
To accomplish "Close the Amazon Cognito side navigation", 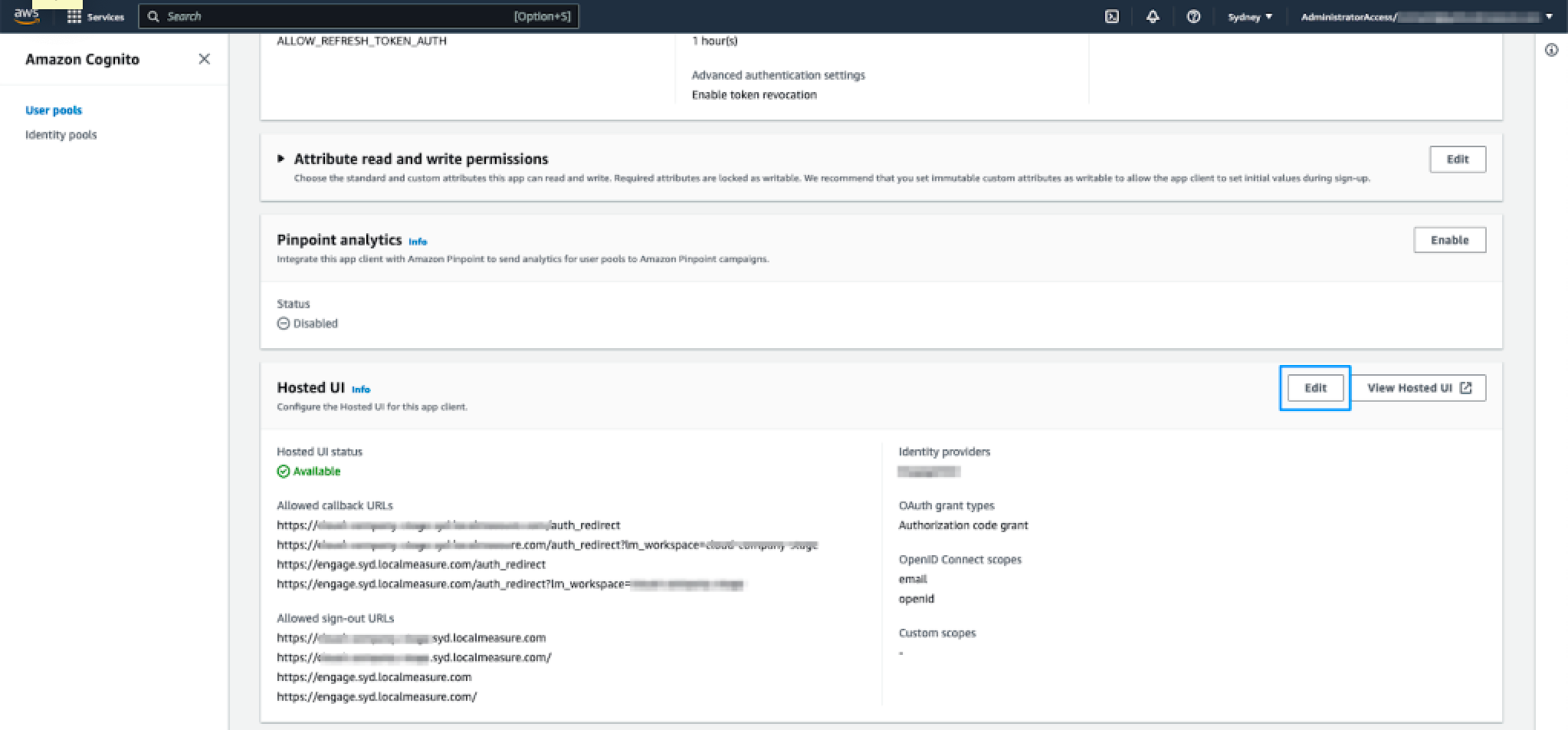I will [x=204, y=59].
